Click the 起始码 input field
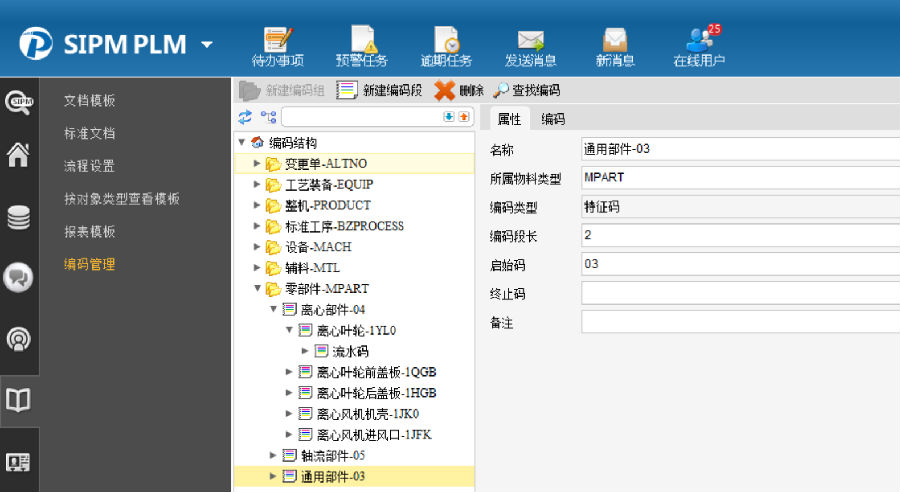 [740, 264]
